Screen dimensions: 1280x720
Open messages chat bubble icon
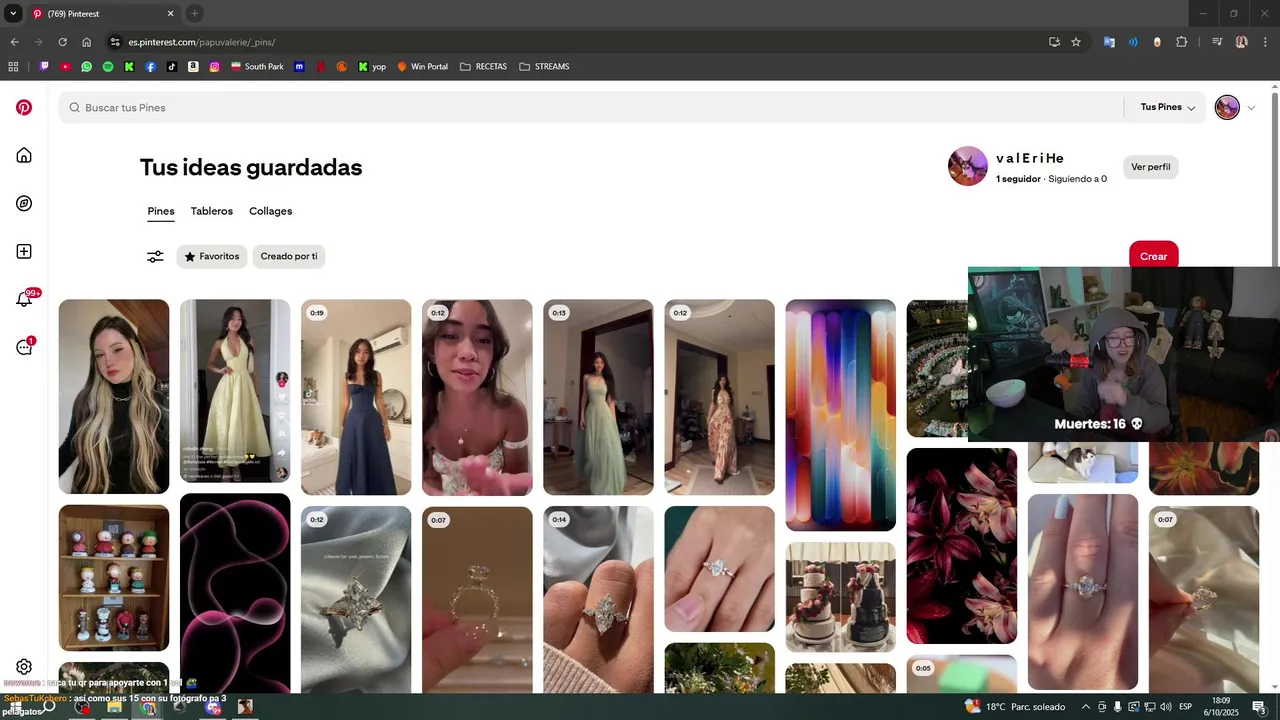pyautogui.click(x=24, y=347)
